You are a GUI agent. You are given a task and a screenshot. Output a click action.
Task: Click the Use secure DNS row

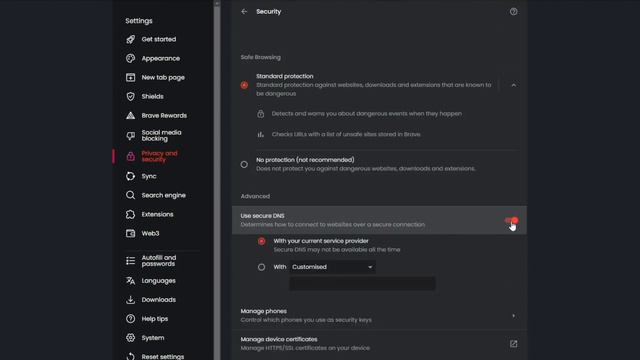(x=379, y=220)
